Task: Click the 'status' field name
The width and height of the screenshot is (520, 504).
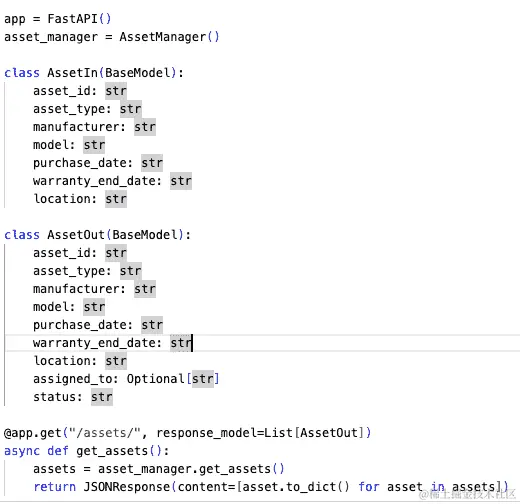Action: click(55, 397)
